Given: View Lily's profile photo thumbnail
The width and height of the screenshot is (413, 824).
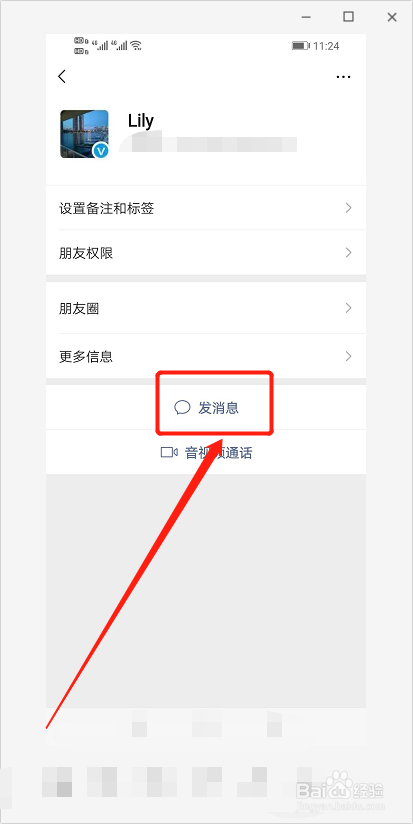Looking at the screenshot, I should 85,134.
